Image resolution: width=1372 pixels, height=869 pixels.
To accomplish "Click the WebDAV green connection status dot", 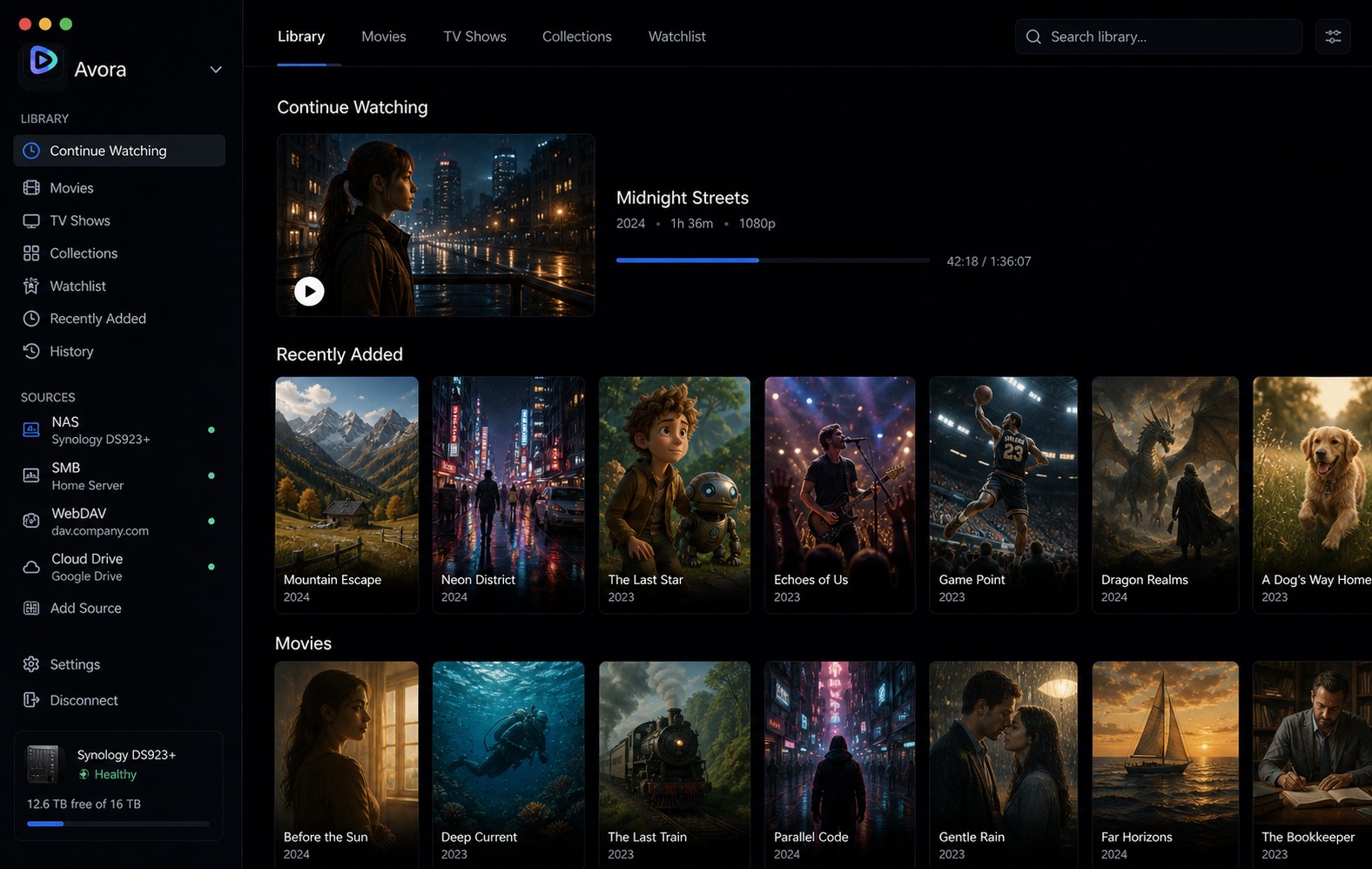I will click(x=212, y=521).
